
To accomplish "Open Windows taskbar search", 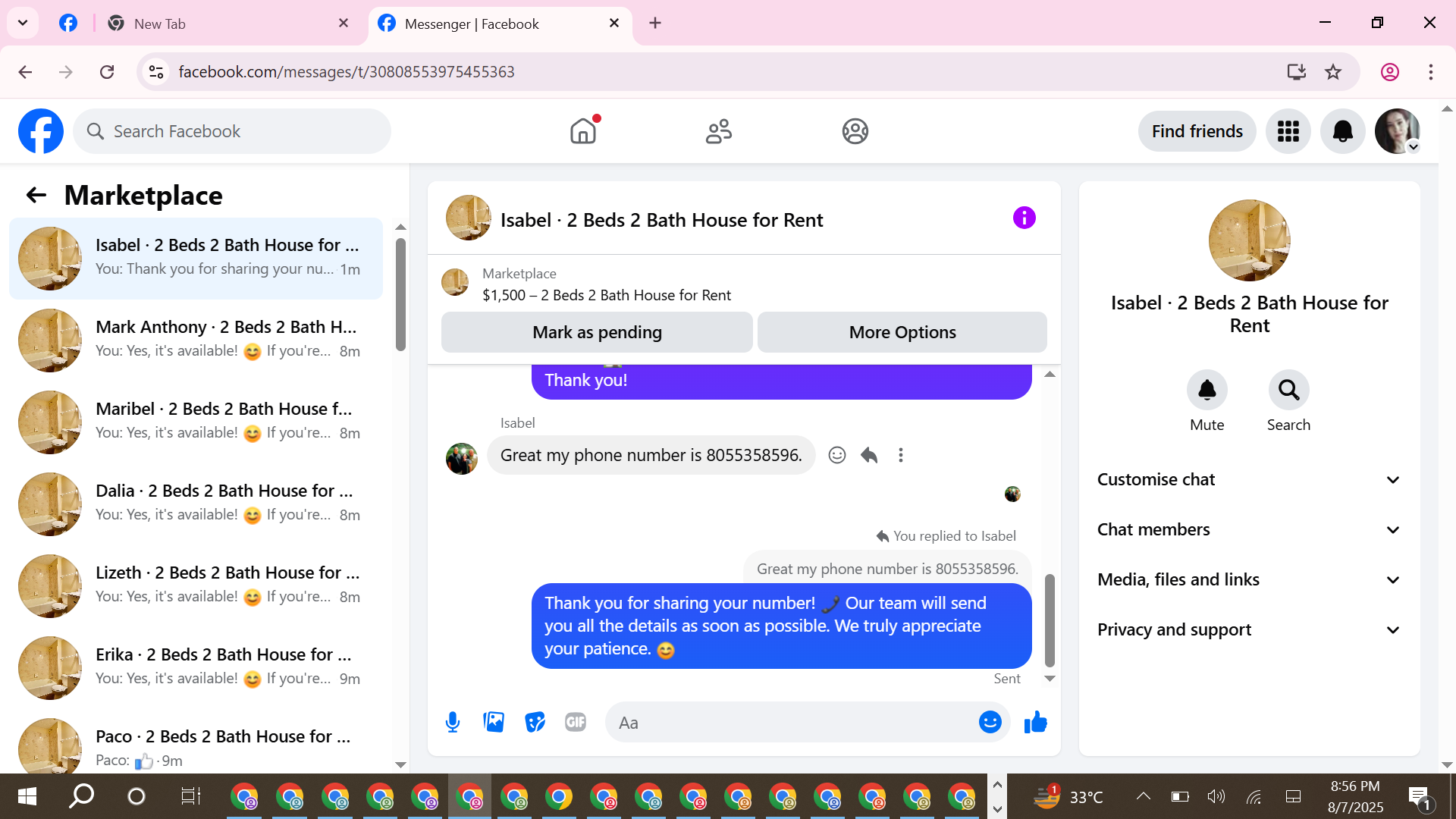I will pyautogui.click(x=81, y=796).
